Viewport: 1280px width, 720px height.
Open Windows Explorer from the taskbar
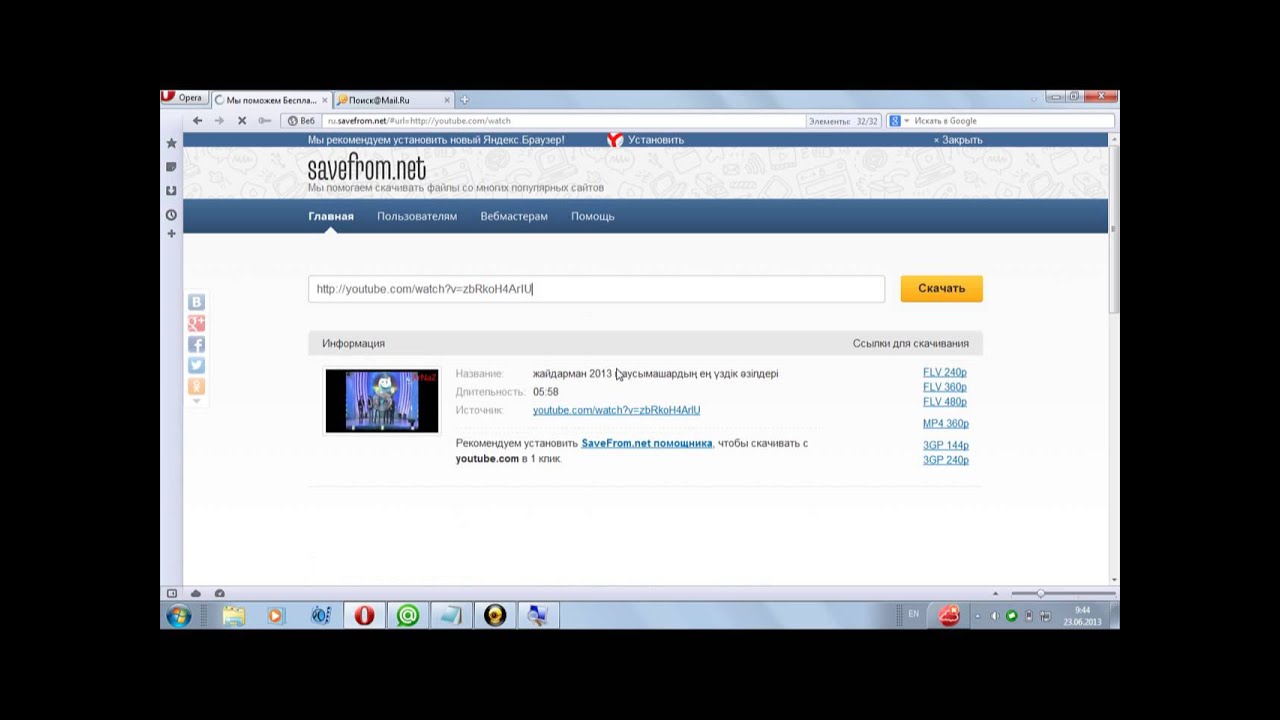tap(234, 616)
